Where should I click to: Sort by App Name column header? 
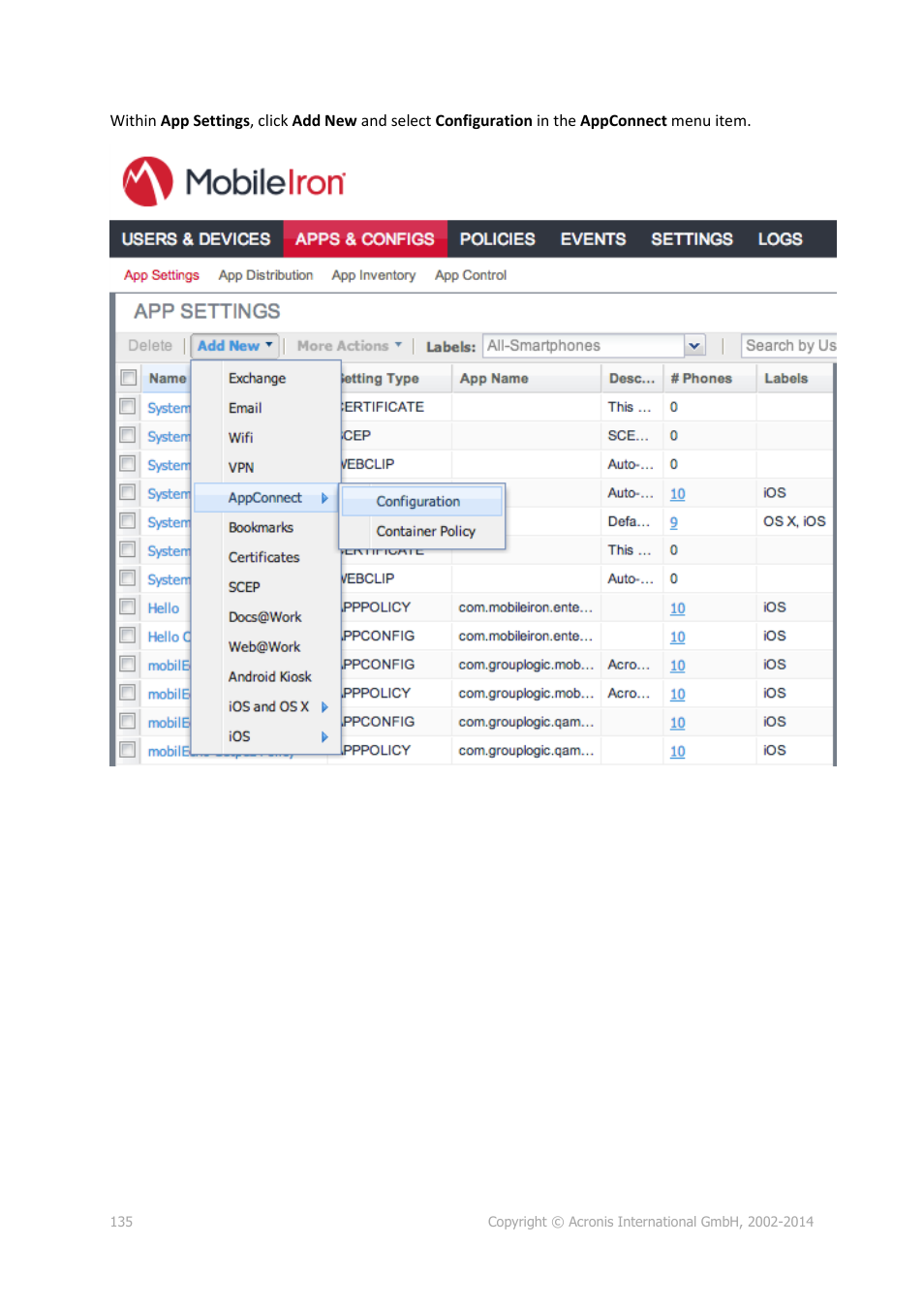click(526, 378)
